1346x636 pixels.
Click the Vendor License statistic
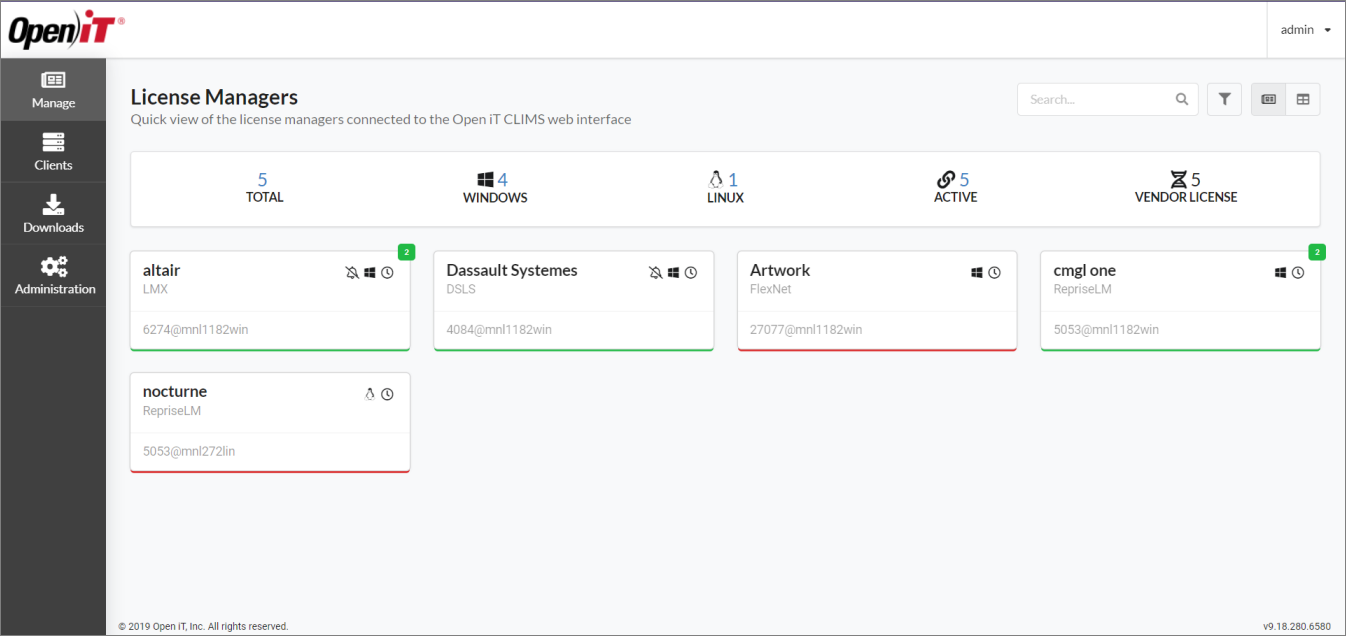(x=1186, y=188)
